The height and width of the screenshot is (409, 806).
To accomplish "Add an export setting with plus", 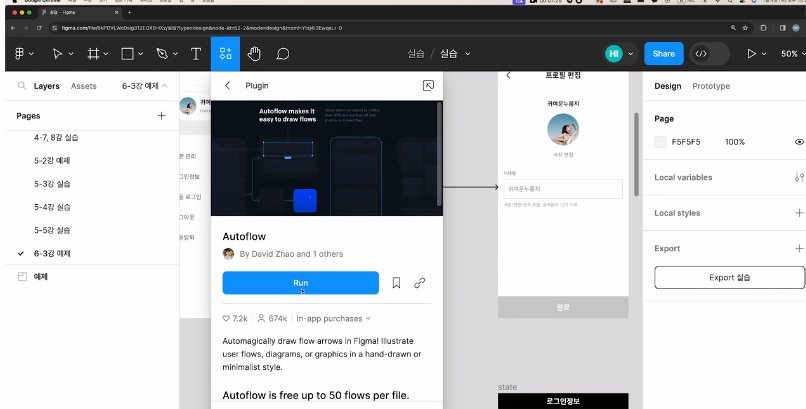I will coord(799,248).
